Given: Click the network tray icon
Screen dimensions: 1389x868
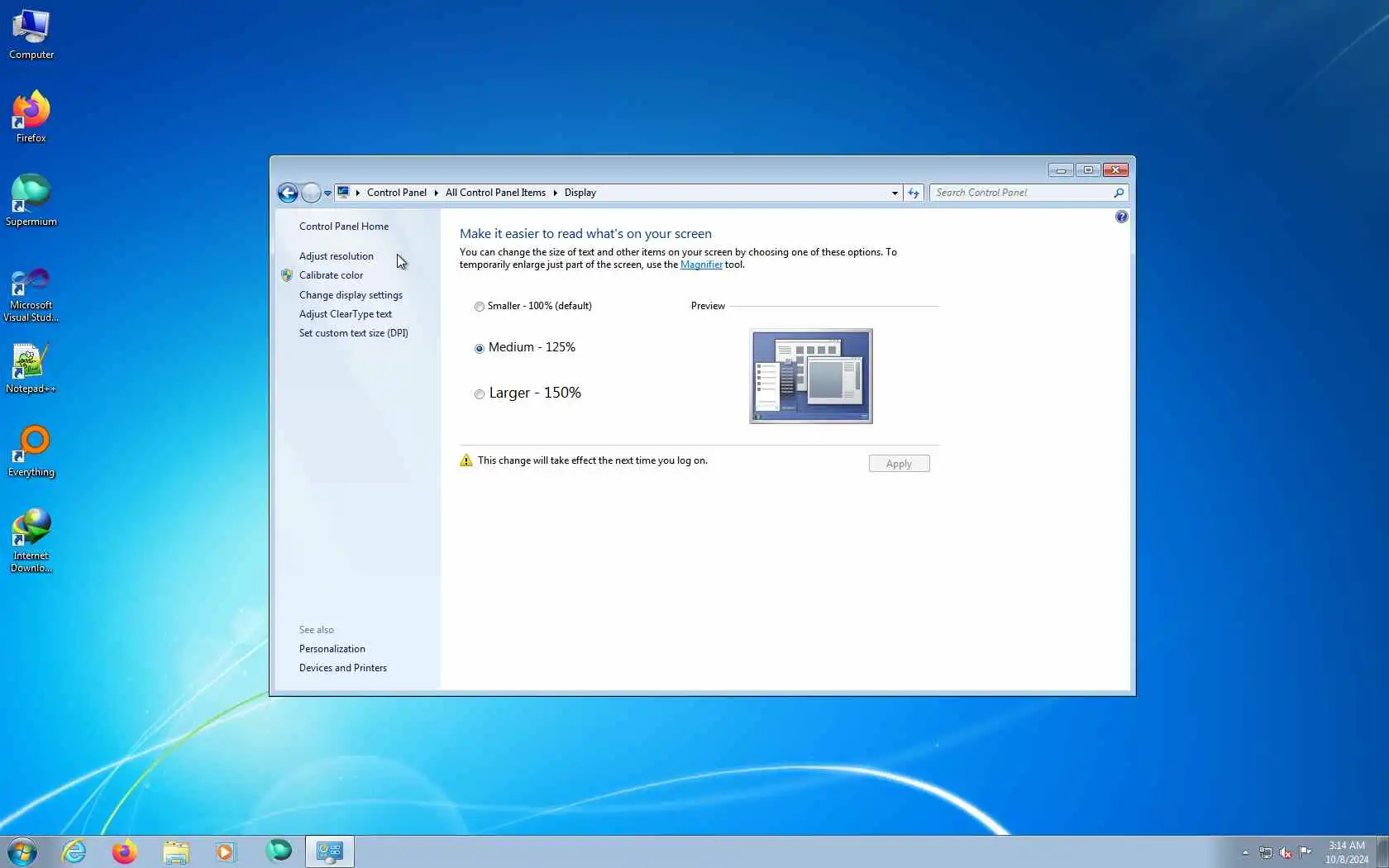Looking at the screenshot, I should [1266, 852].
